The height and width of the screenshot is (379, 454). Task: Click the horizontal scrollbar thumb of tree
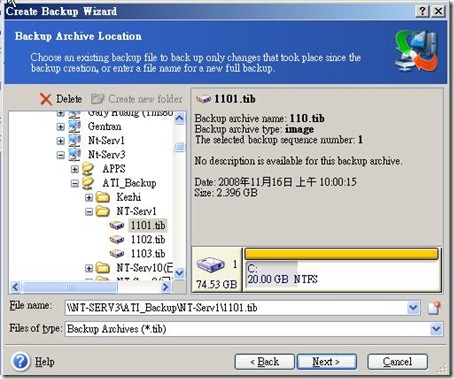coord(70,287)
